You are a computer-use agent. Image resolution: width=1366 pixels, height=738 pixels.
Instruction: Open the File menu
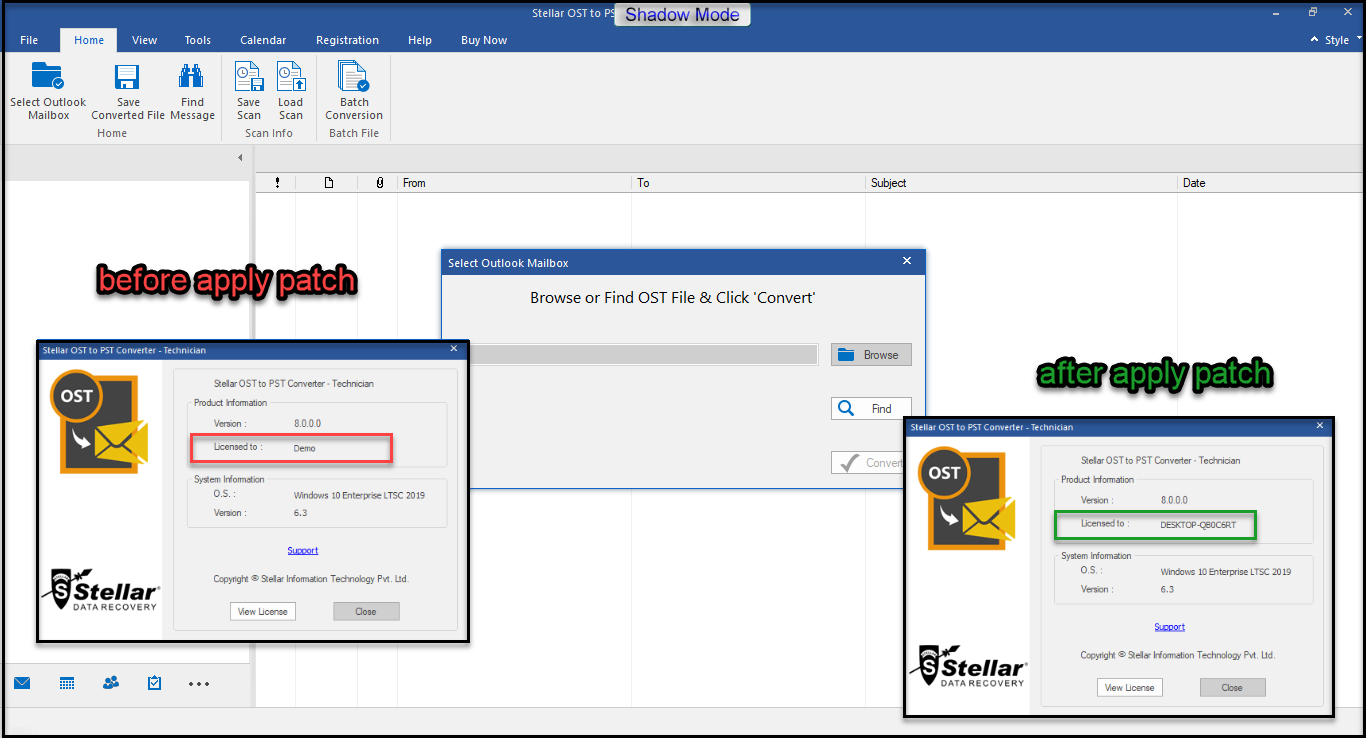[29, 40]
